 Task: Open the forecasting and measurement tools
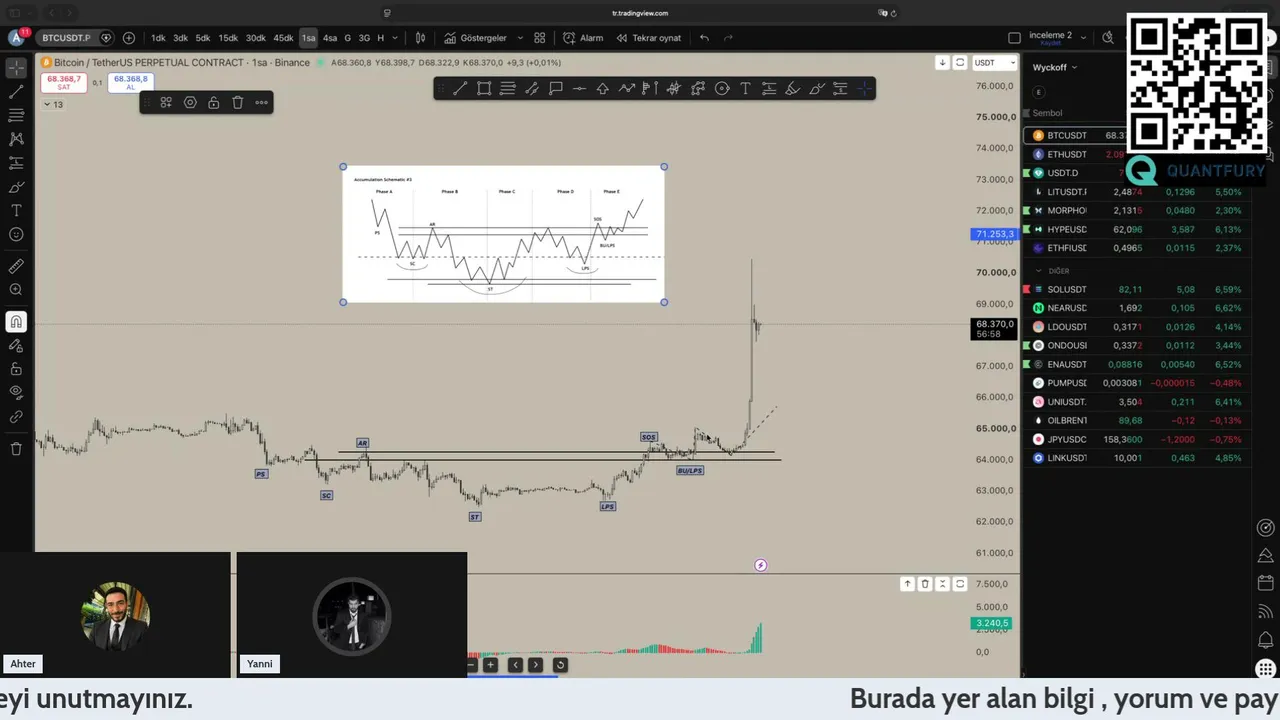coord(16,163)
